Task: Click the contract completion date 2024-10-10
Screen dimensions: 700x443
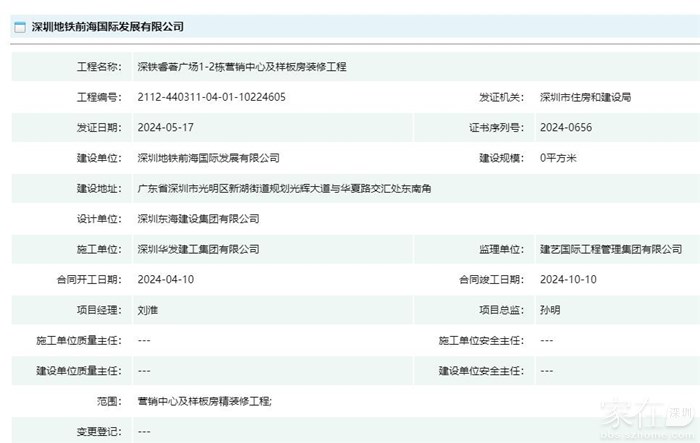Action: click(568, 279)
